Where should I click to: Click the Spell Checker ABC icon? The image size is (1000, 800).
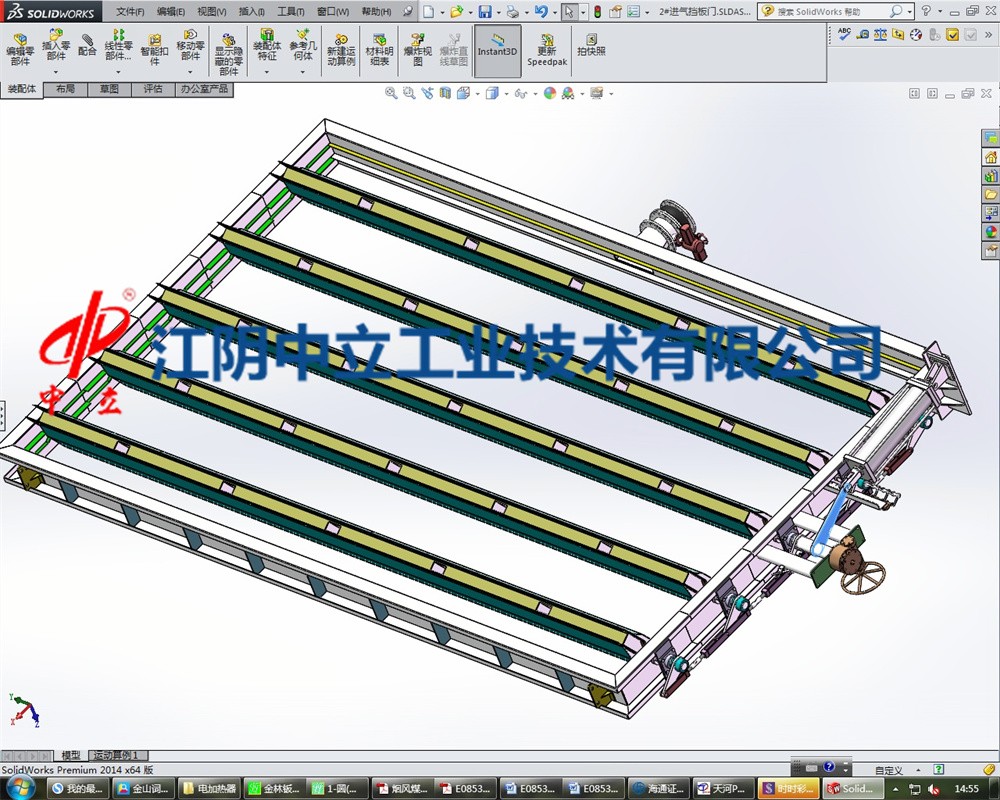pos(844,34)
